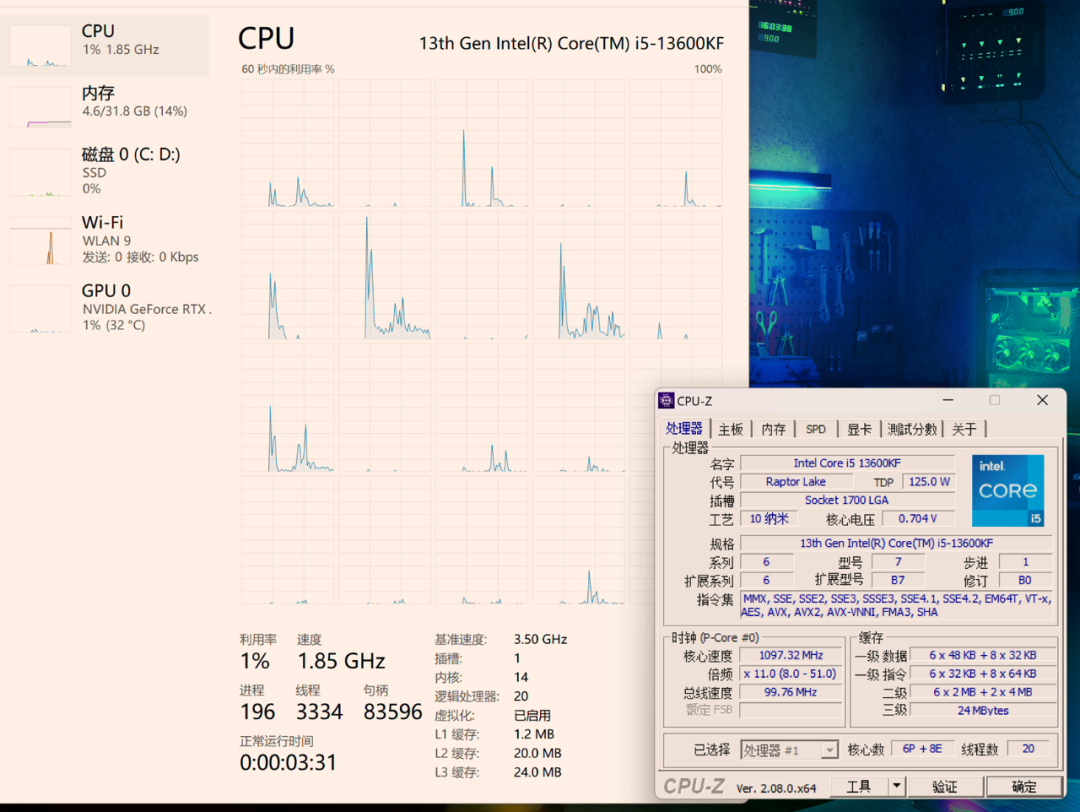Click the multiplier value x 11.0 (8.0 - 51.0)
Screen dimensions: 1080x812
pyautogui.click(x=791, y=674)
